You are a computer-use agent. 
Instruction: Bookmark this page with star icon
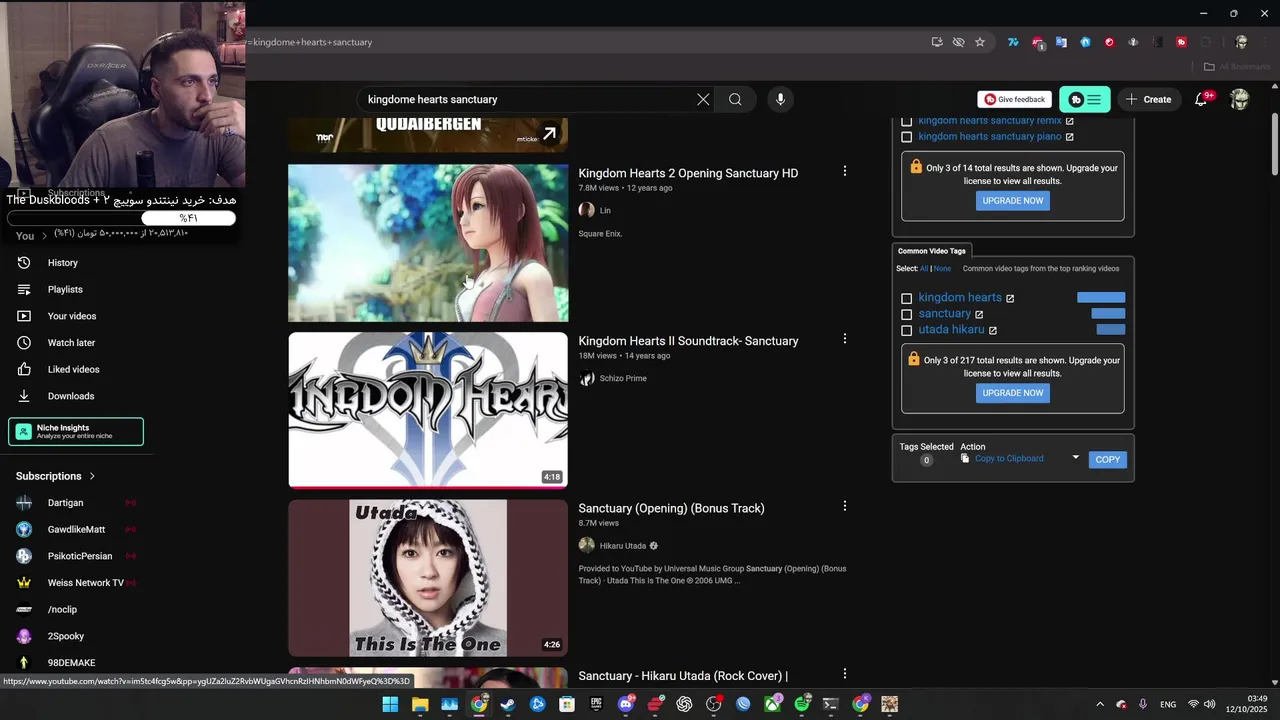980,42
